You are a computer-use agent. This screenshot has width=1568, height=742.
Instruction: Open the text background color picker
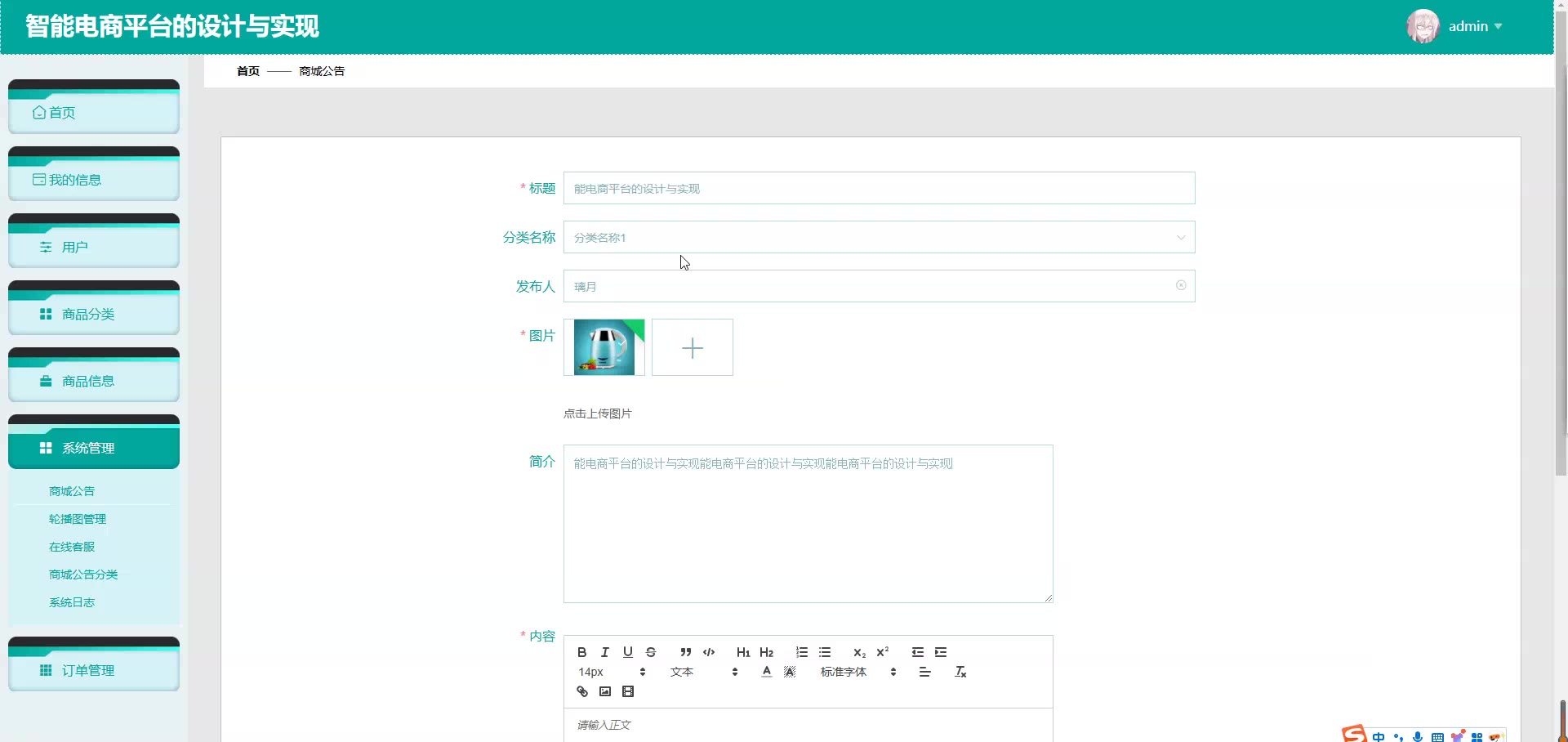(x=790, y=672)
